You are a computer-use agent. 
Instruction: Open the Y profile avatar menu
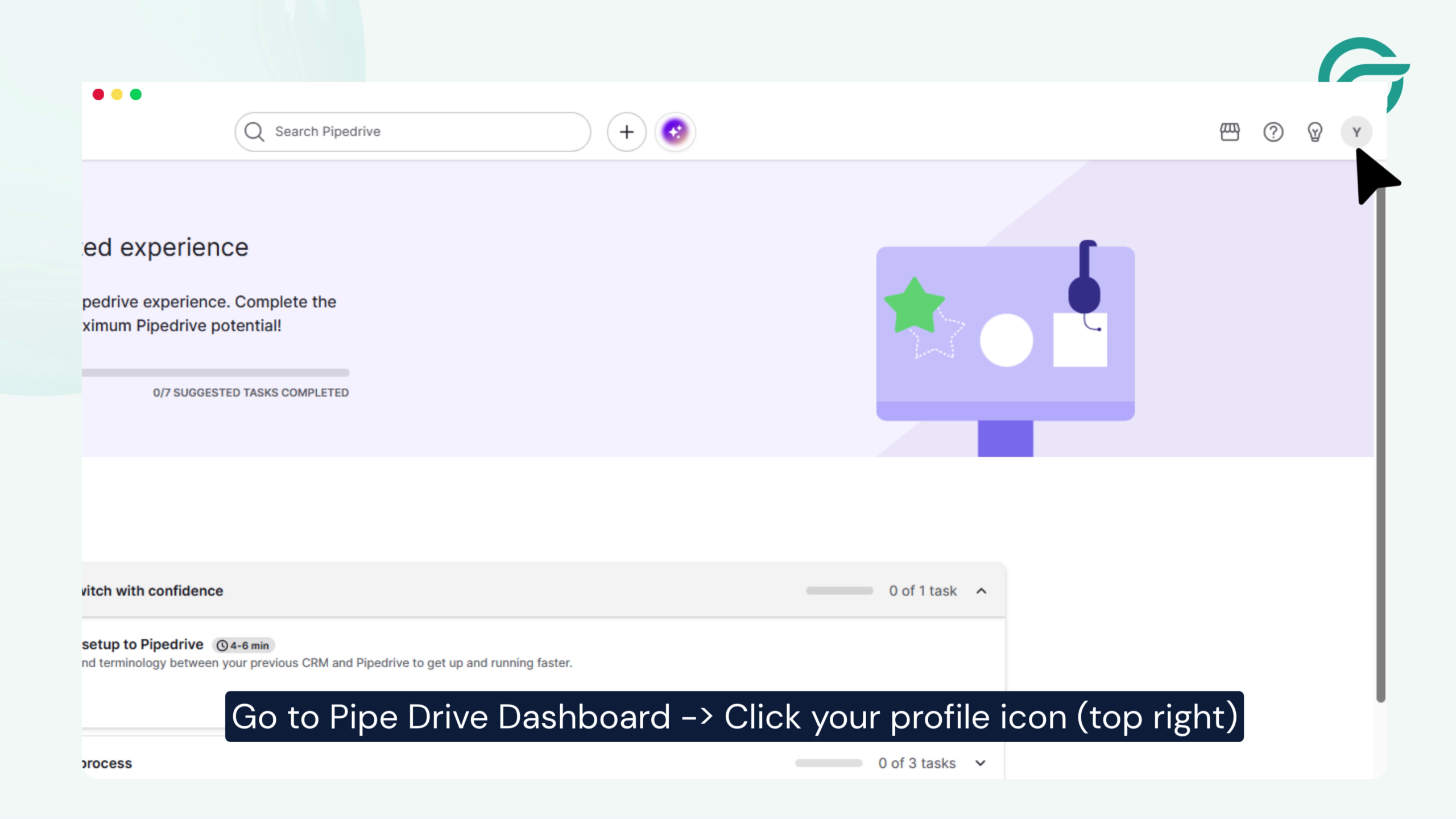pyautogui.click(x=1356, y=132)
